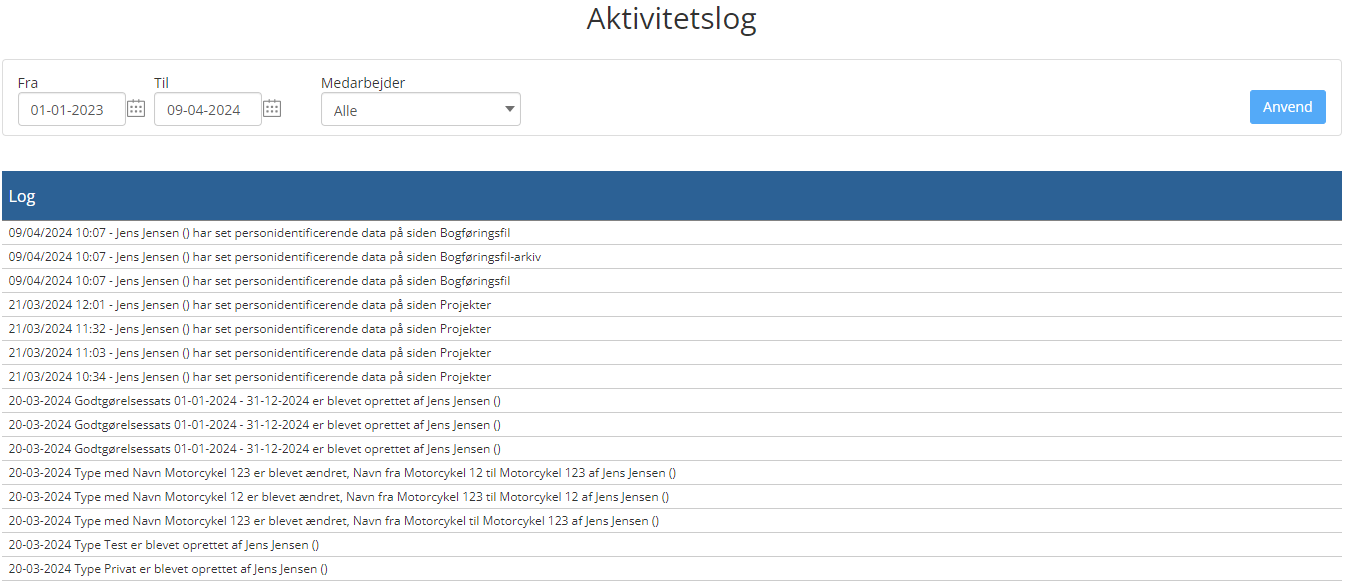The width and height of the screenshot is (1345, 585).
Task: Open the calendar picker for Fra date
Action: click(x=136, y=109)
